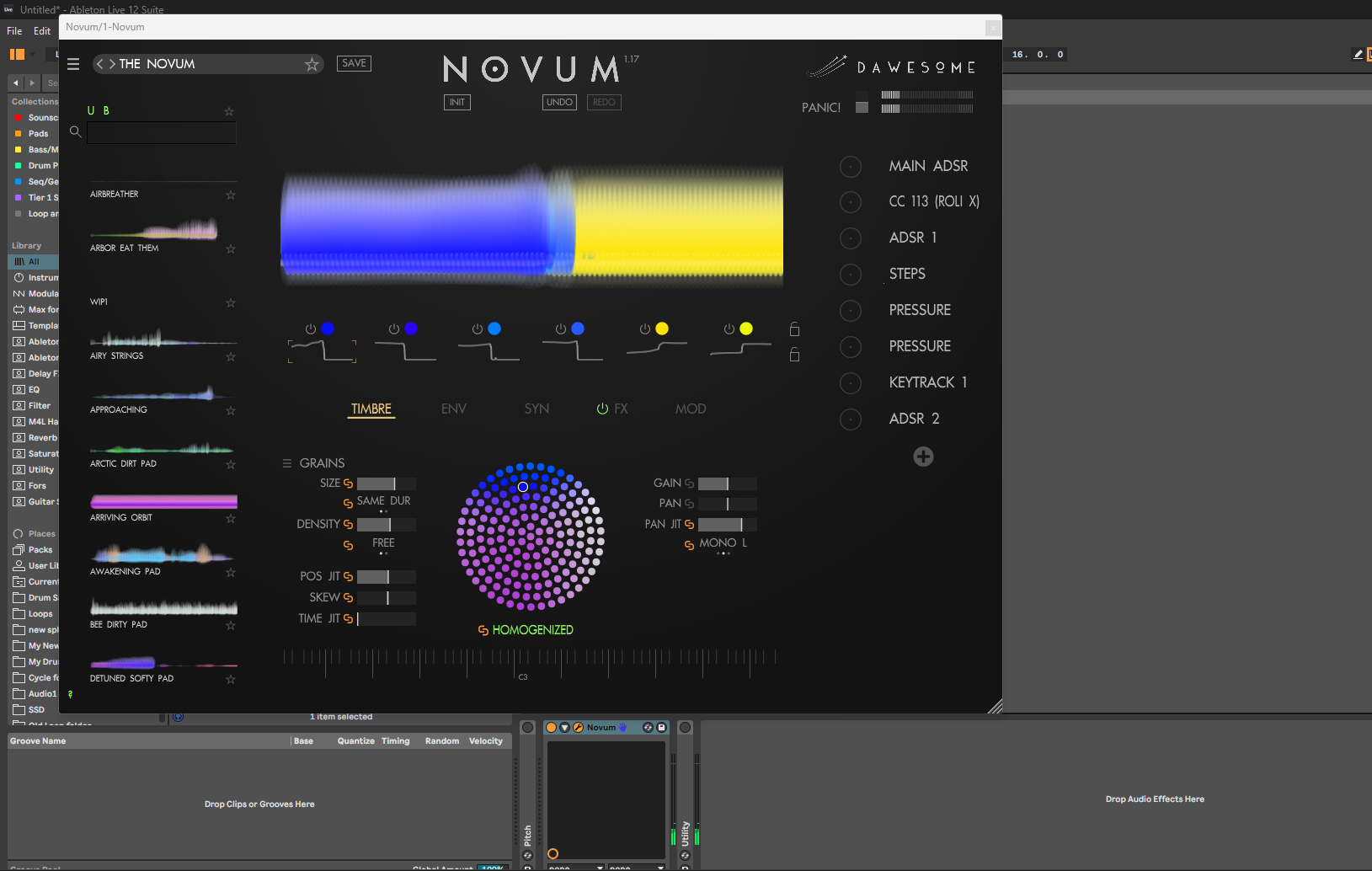Star the ARCTIC DIRT PAD preset
Viewport: 1372px width, 871px height.
point(230,464)
